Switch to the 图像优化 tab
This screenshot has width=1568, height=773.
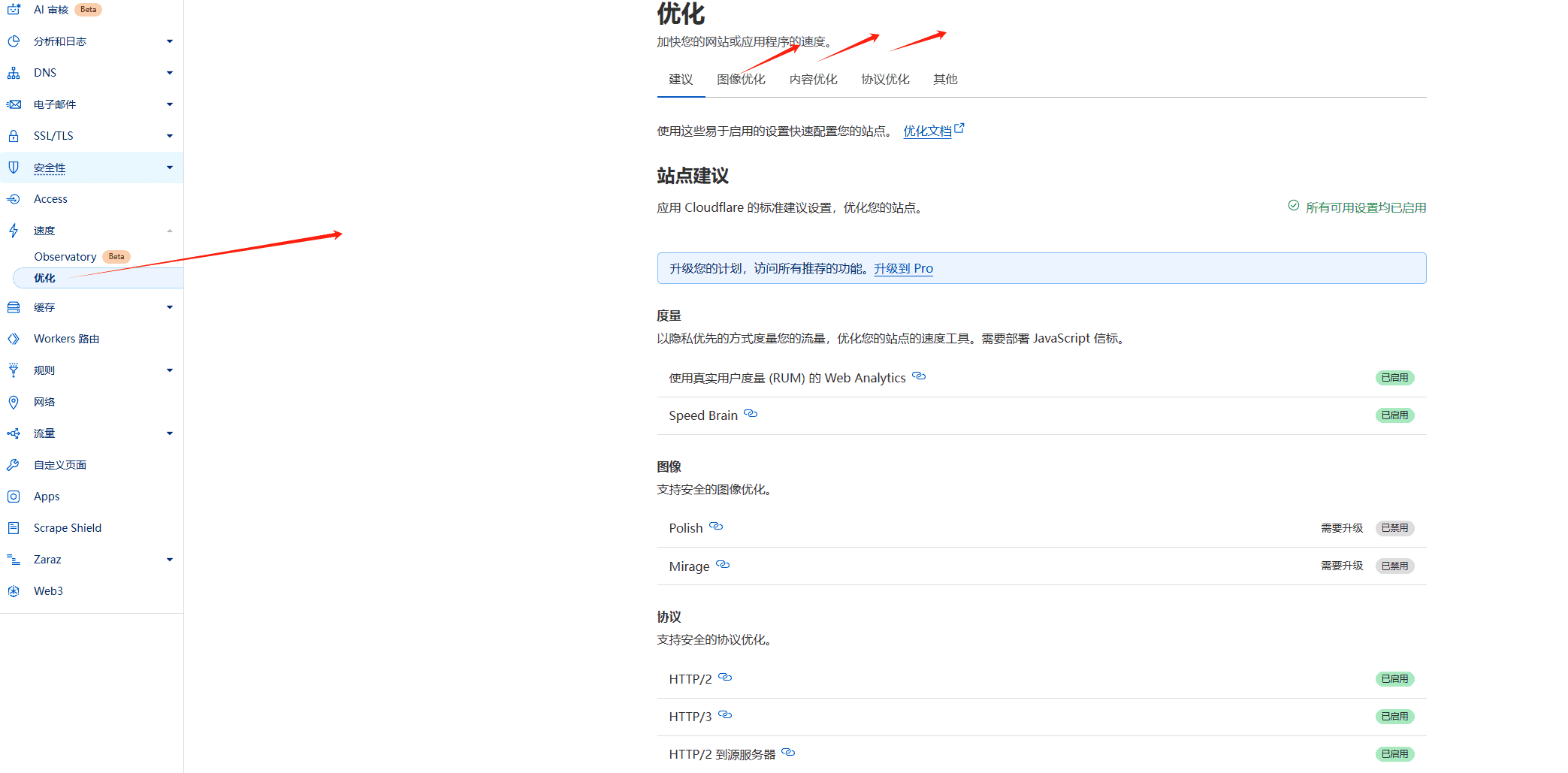[742, 79]
